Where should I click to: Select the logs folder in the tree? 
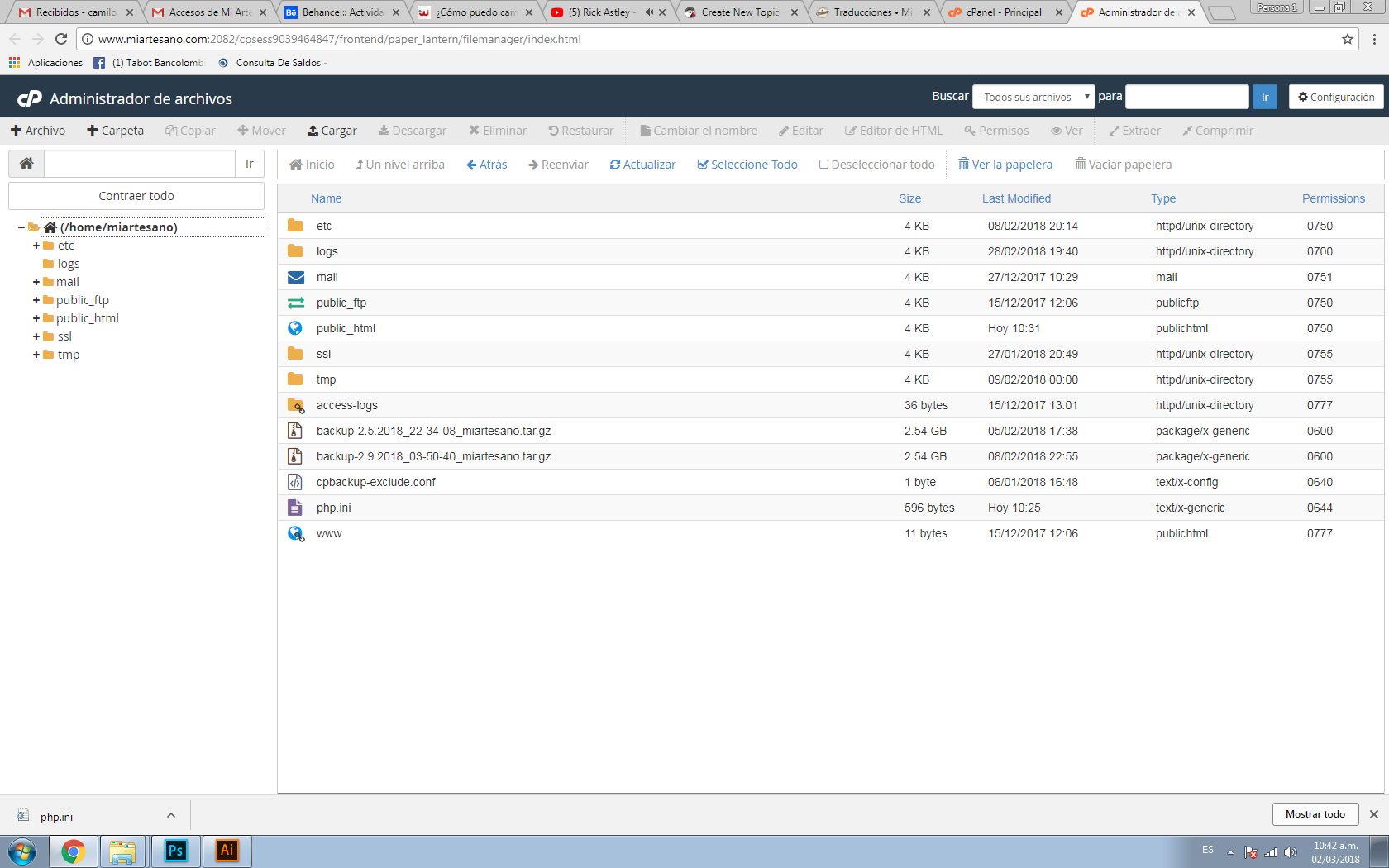[x=69, y=264]
